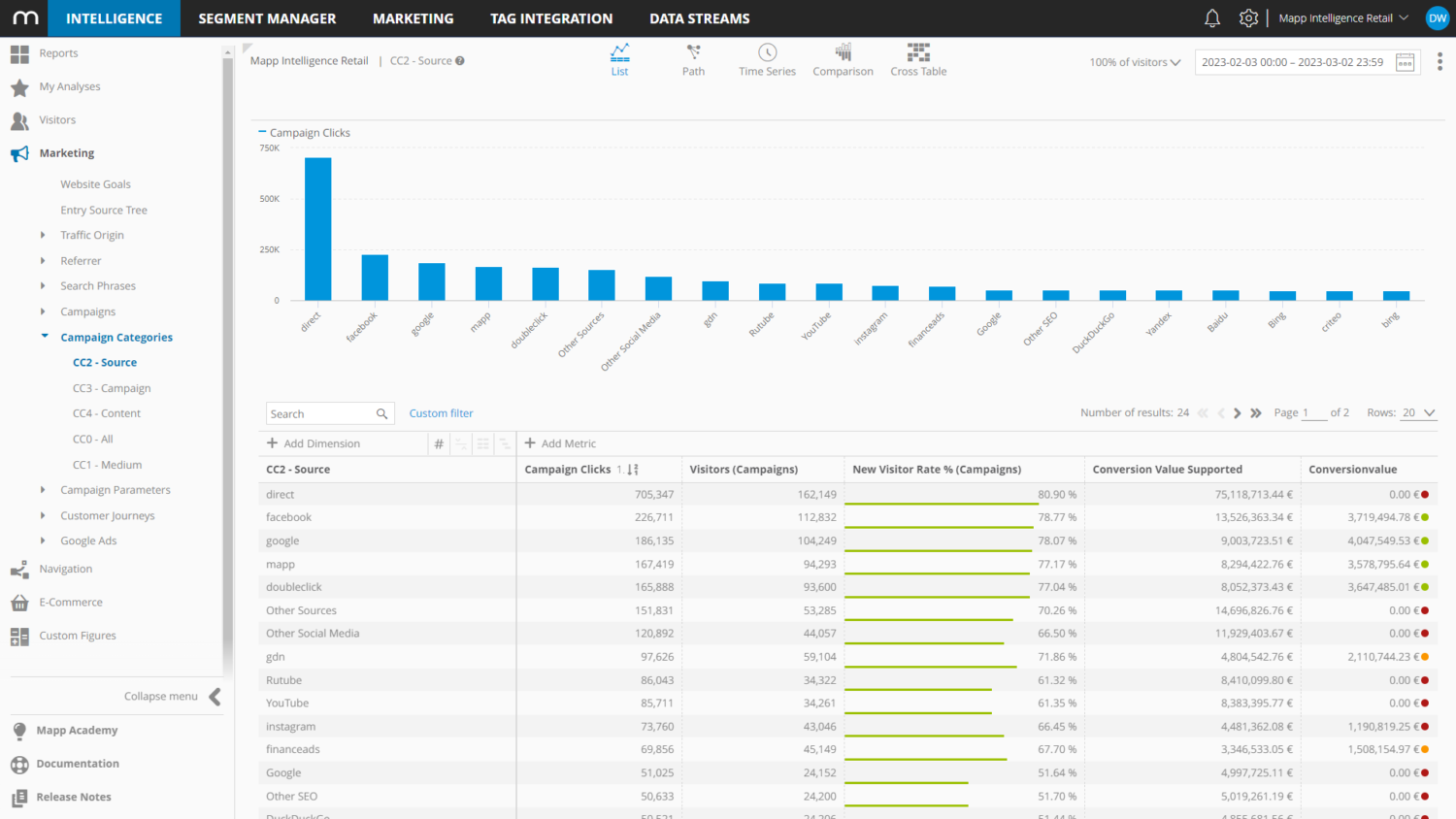Click the CC2 - Source help icon

point(460,60)
